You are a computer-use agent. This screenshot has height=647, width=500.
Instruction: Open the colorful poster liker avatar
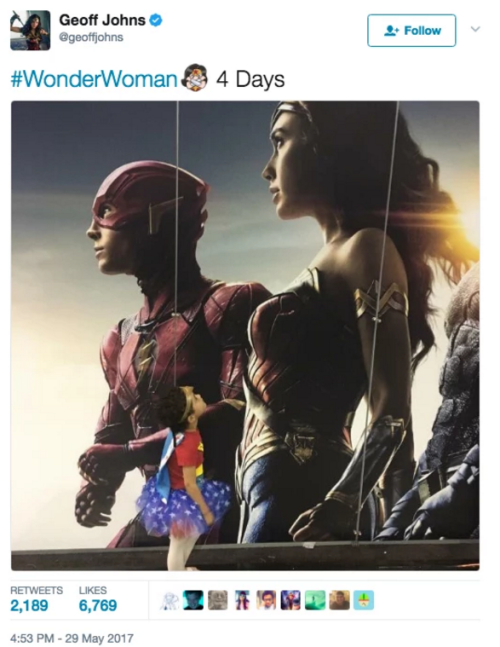(290, 600)
